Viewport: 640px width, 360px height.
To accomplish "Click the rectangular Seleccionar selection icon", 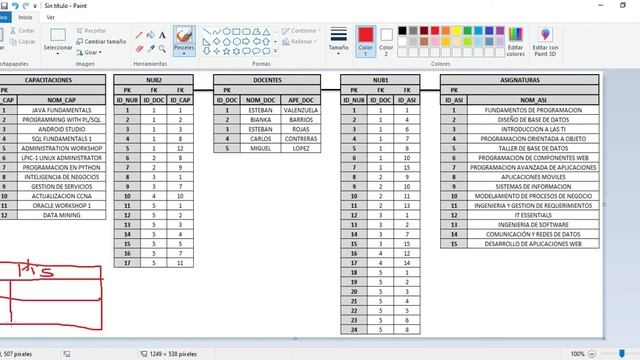I will pyautogui.click(x=58, y=35).
